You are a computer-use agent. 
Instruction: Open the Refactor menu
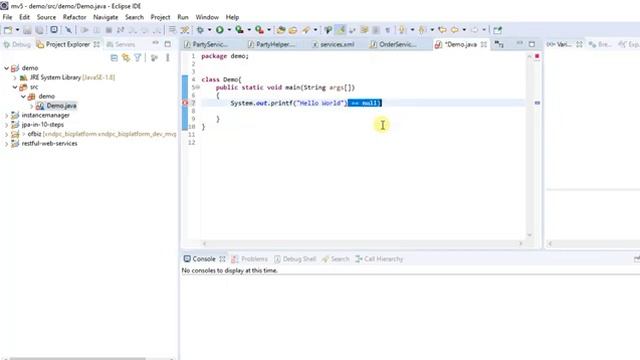(x=74, y=17)
